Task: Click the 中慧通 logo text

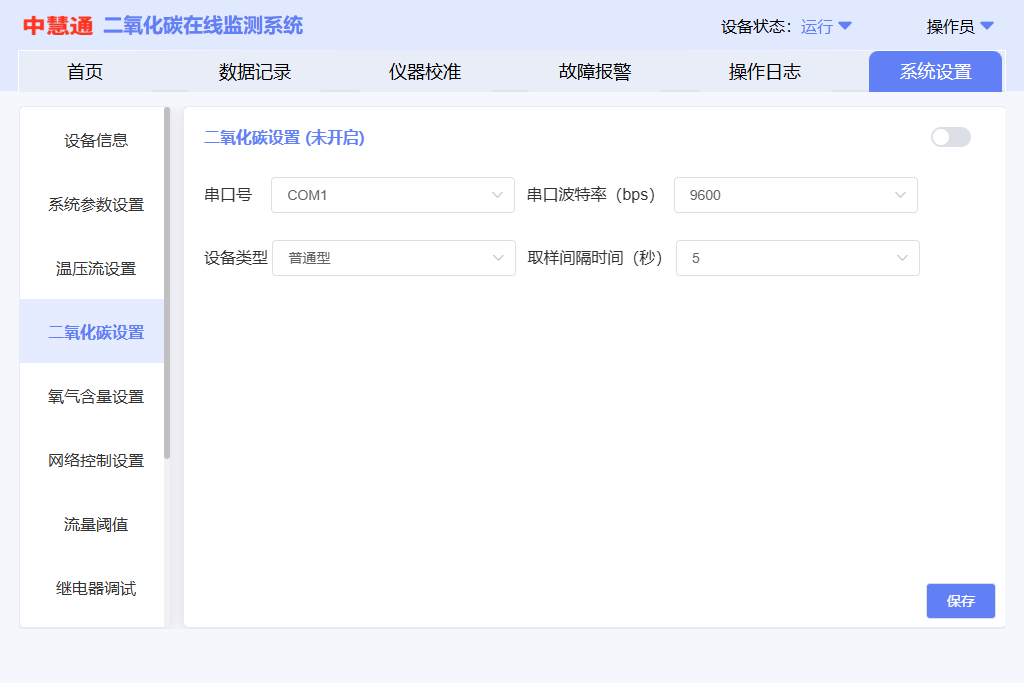Action: [x=58, y=26]
